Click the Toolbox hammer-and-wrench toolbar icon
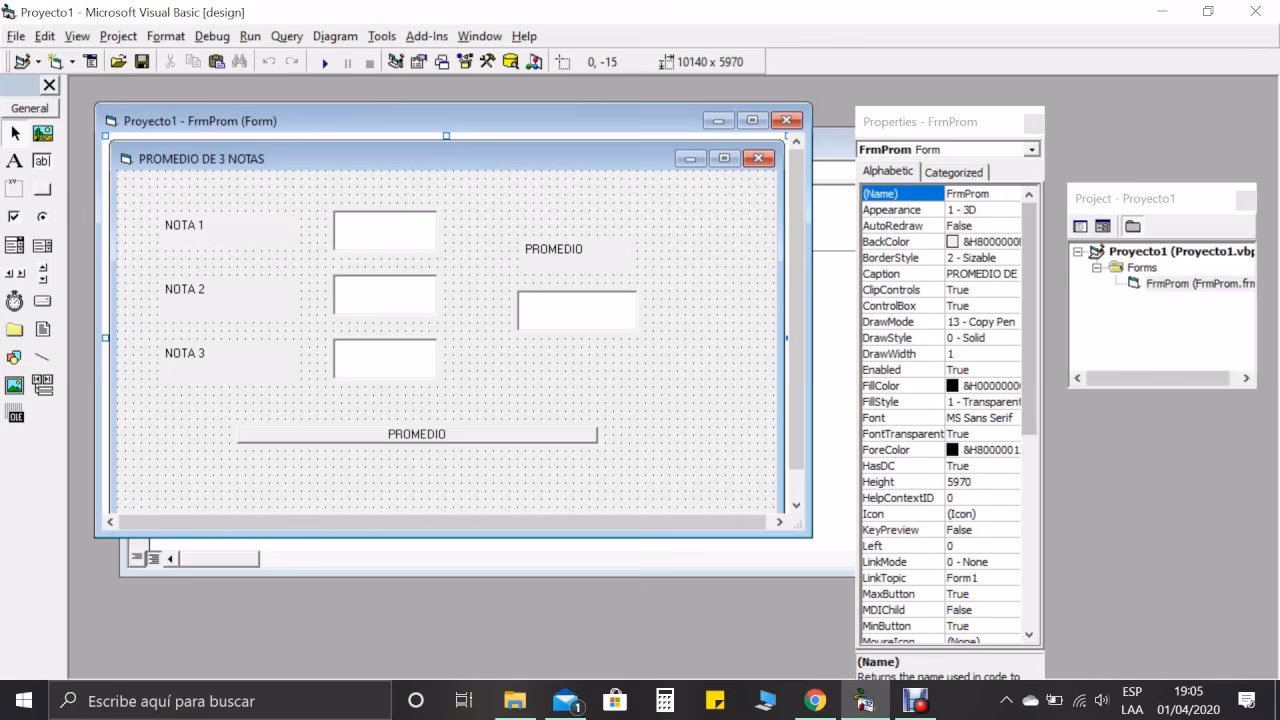 pyautogui.click(x=487, y=62)
